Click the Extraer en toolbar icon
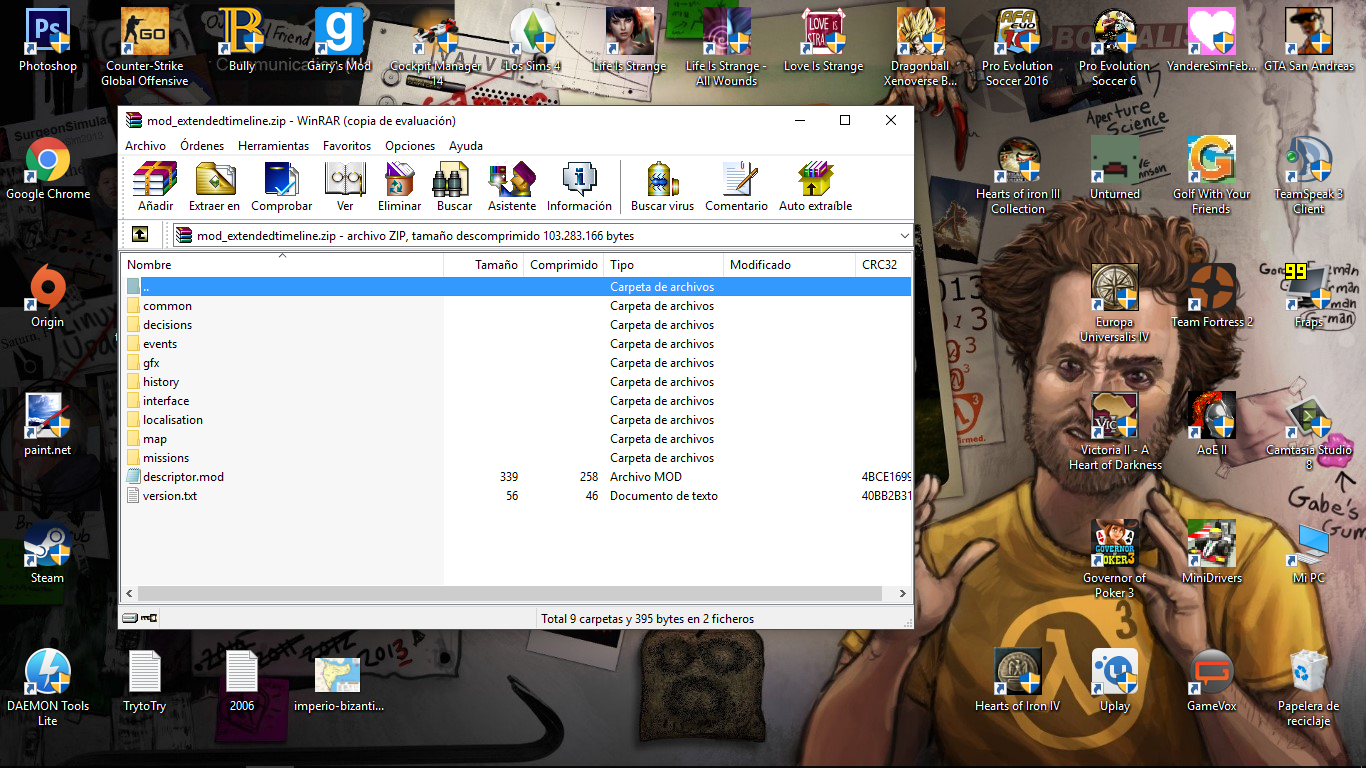Image resolution: width=1366 pixels, height=768 pixels. click(214, 187)
